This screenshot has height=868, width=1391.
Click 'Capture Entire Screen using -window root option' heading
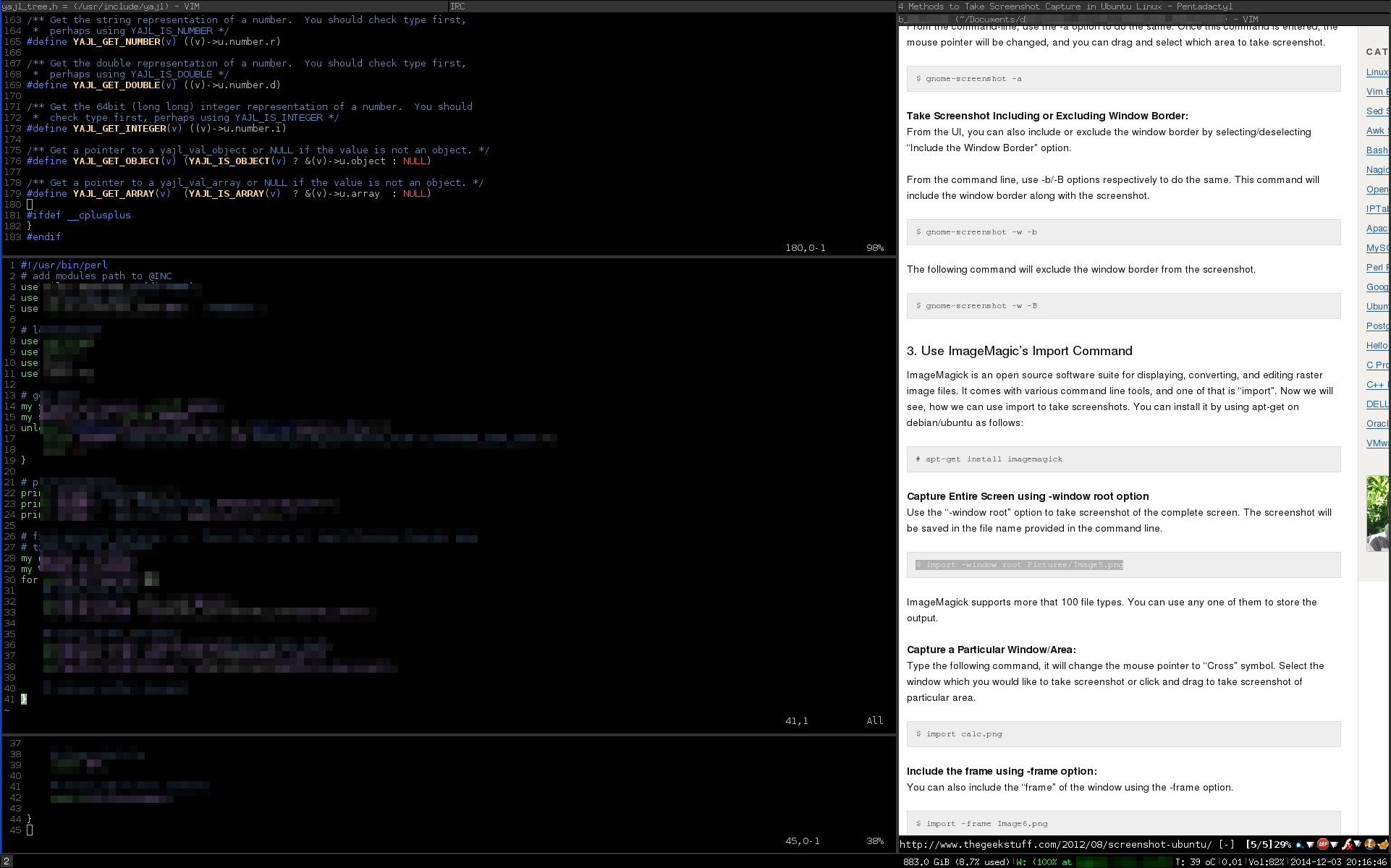1028,496
